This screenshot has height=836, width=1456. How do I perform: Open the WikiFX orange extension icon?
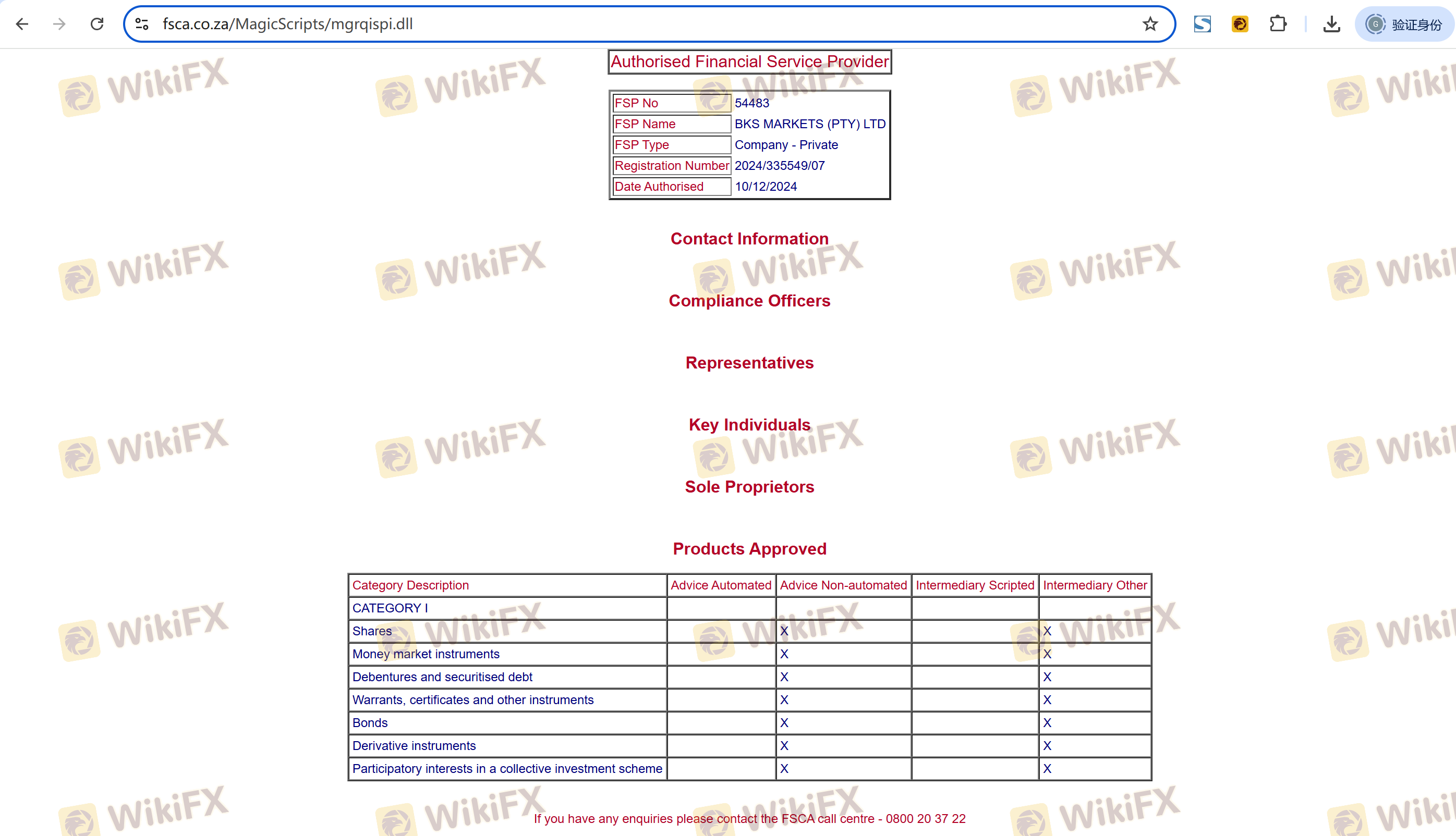pyautogui.click(x=1240, y=24)
